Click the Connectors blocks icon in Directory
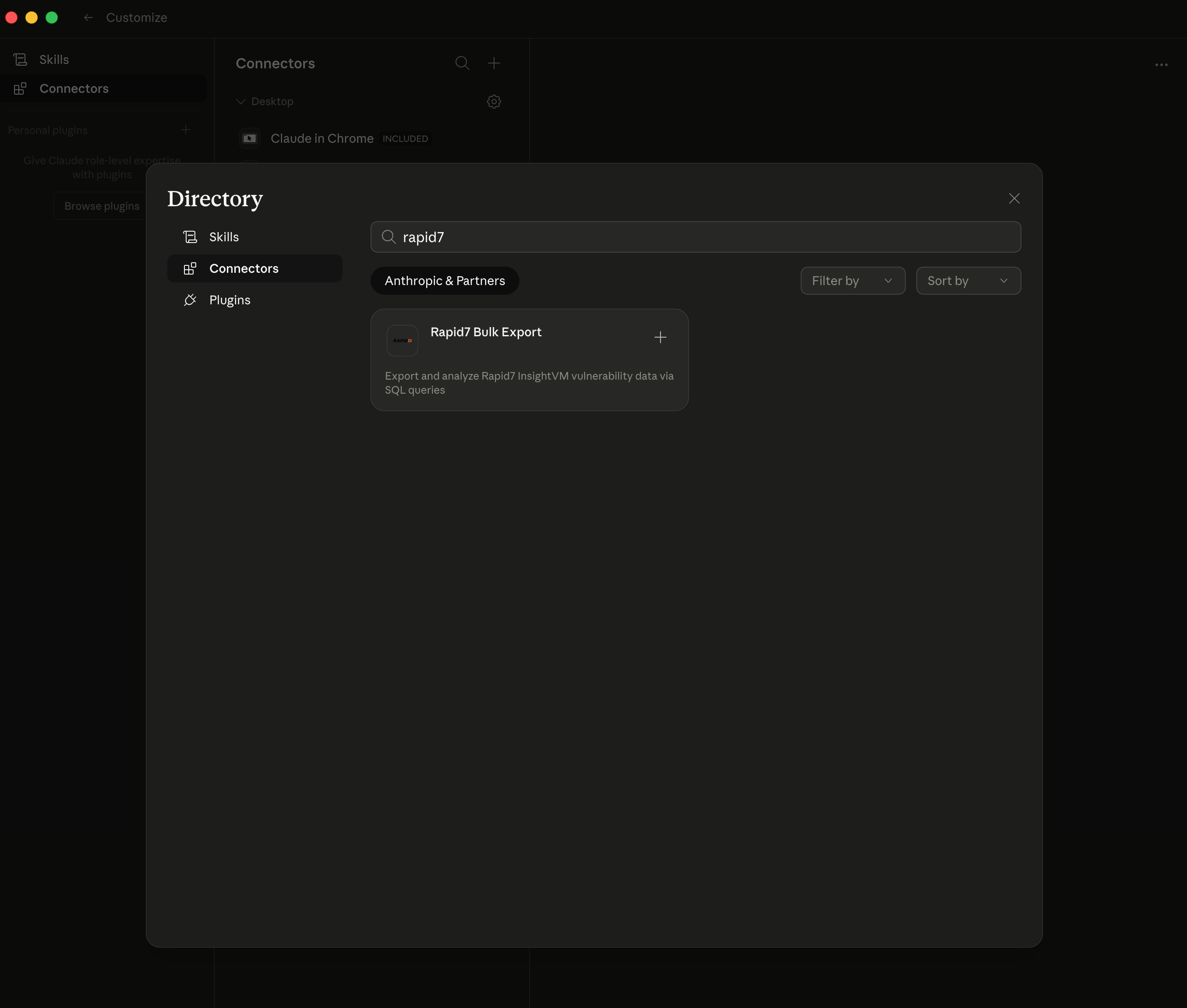Image resolution: width=1187 pixels, height=1008 pixels. (190, 268)
